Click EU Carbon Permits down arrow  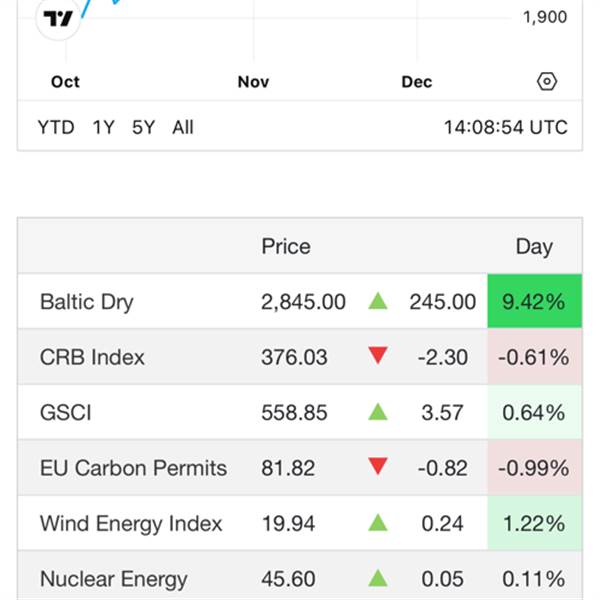click(378, 468)
